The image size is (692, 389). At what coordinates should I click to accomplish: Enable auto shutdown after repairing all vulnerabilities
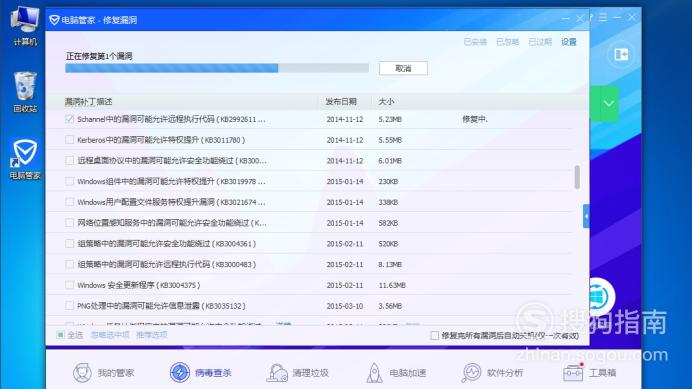click(x=435, y=336)
